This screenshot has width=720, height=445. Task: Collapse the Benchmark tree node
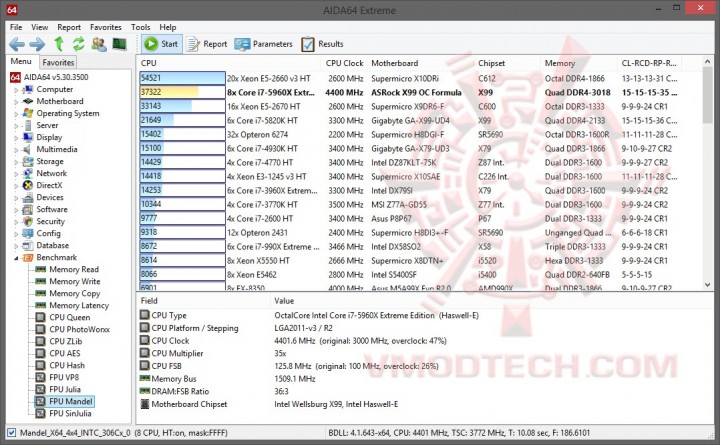(x=16, y=258)
